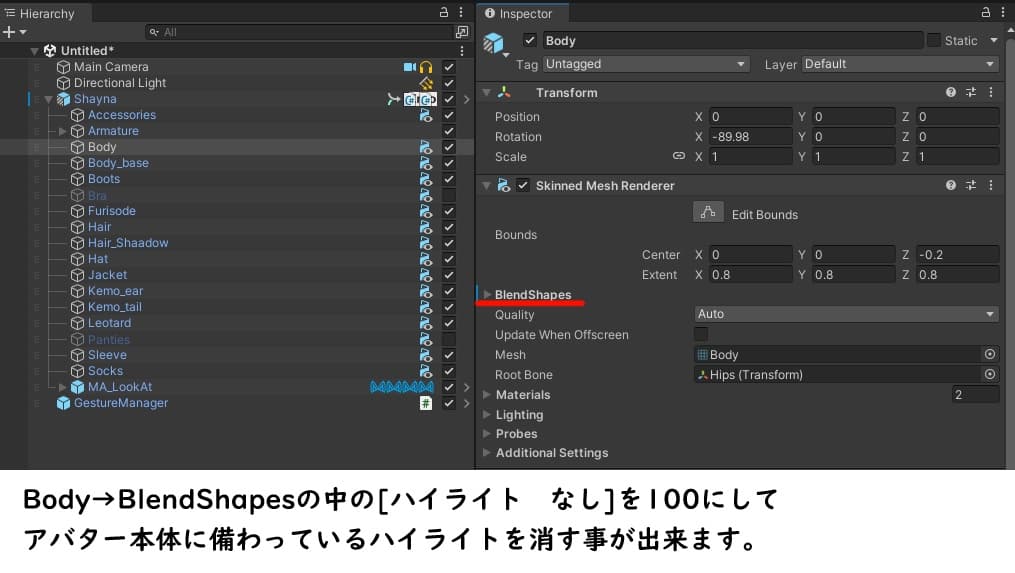Toggle the Static checkbox for Body
The image size is (1015, 573).
934,41
